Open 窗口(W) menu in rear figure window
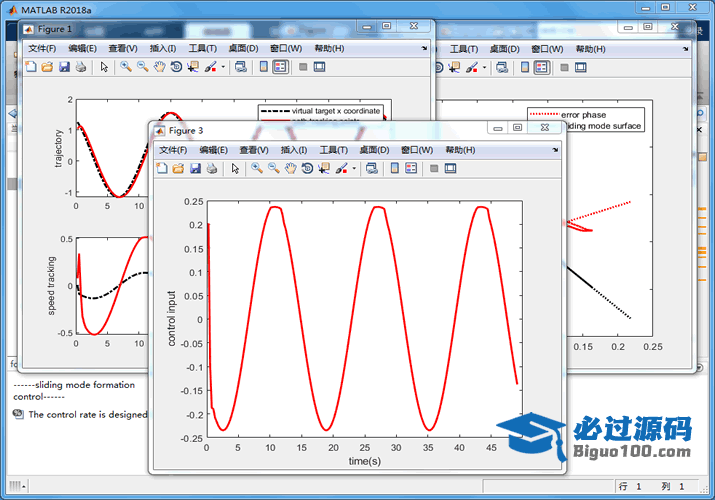The width and height of the screenshot is (715, 500). (x=547, y=49)
